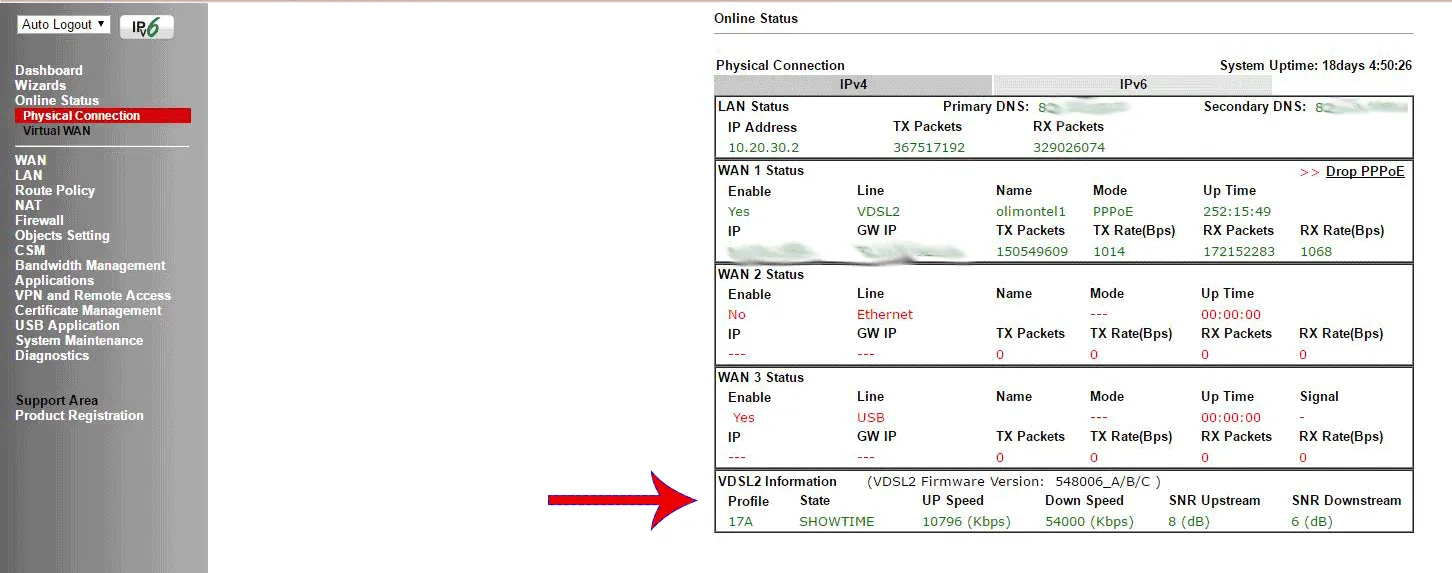Click the Drop PPPoE link
Image resolution: width=1452 pixels, height=573 pixels.
click(1364, 171)
